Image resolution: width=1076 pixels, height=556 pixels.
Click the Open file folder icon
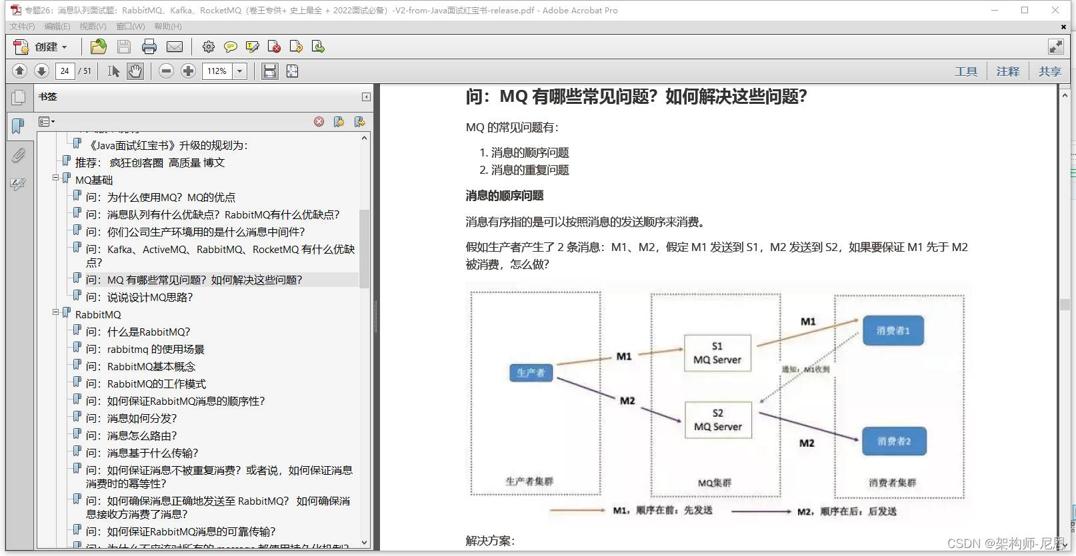coord(99,47)
